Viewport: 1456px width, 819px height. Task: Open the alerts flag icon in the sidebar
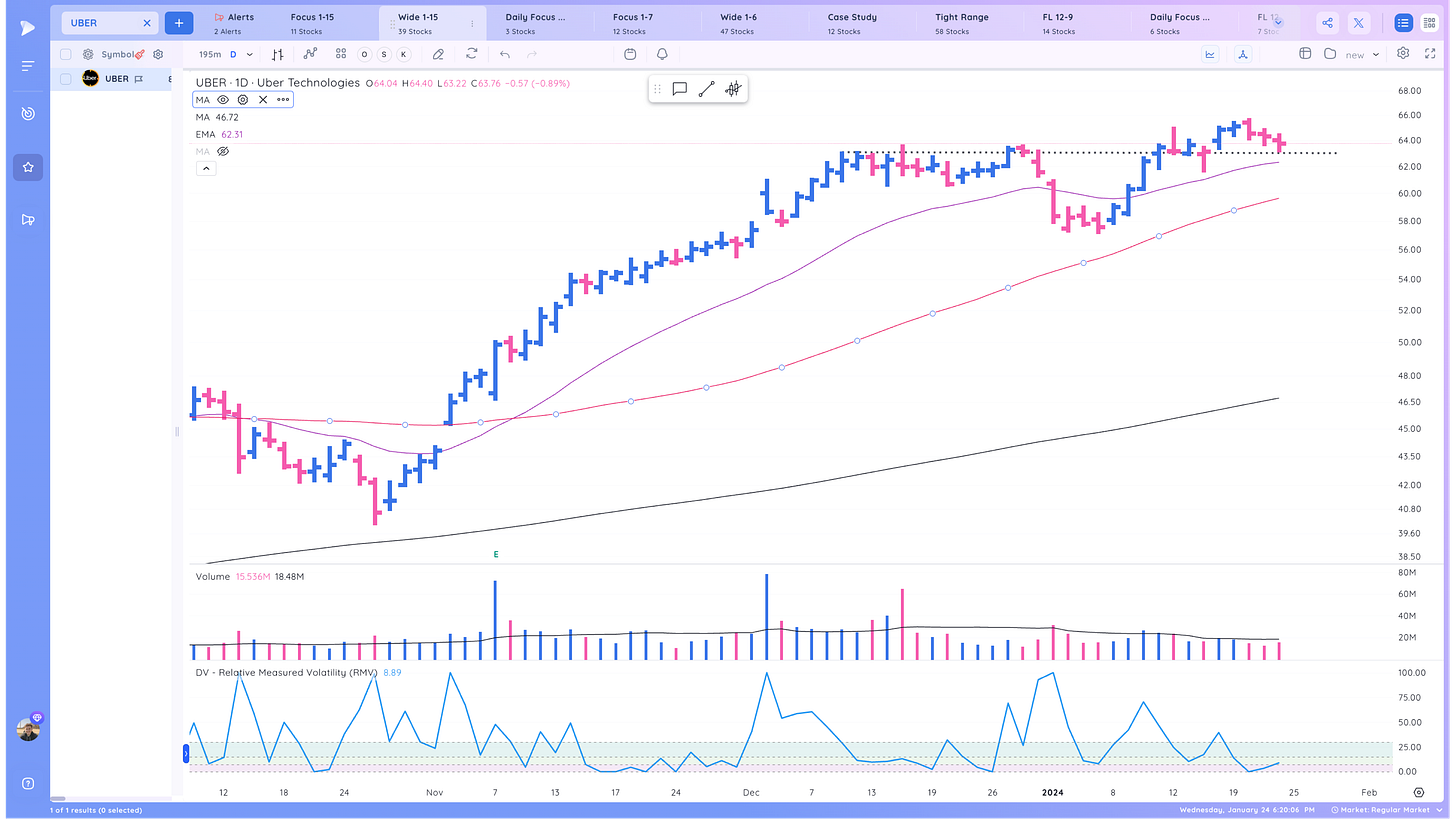[27, 220]
